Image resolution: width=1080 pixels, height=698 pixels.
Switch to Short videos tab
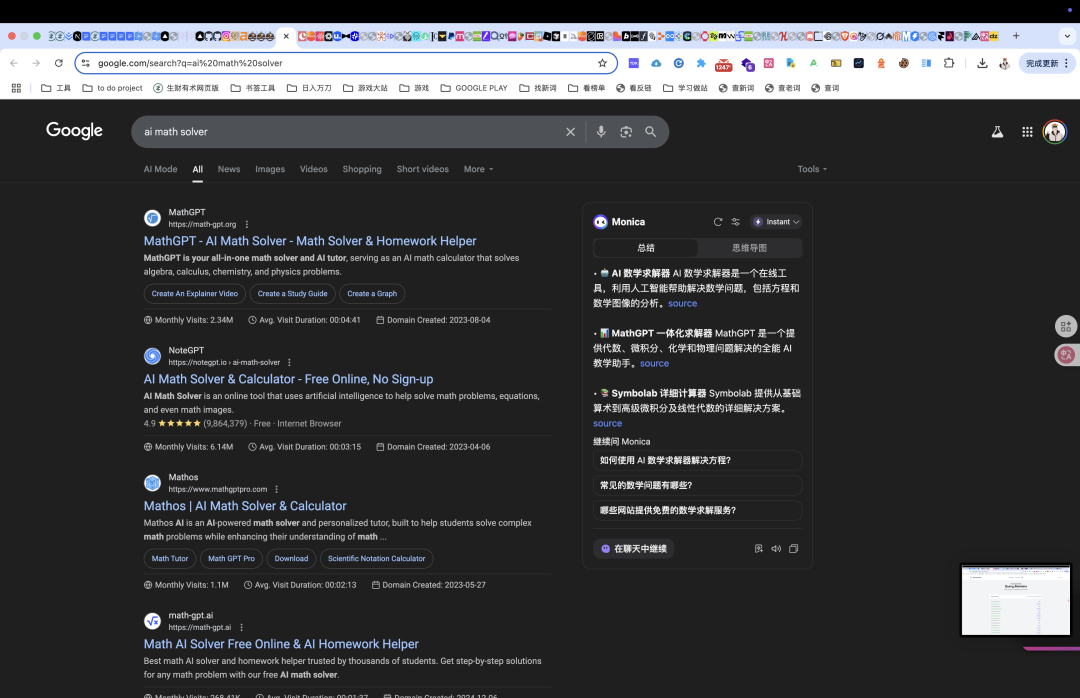click(x=422, y=169)
